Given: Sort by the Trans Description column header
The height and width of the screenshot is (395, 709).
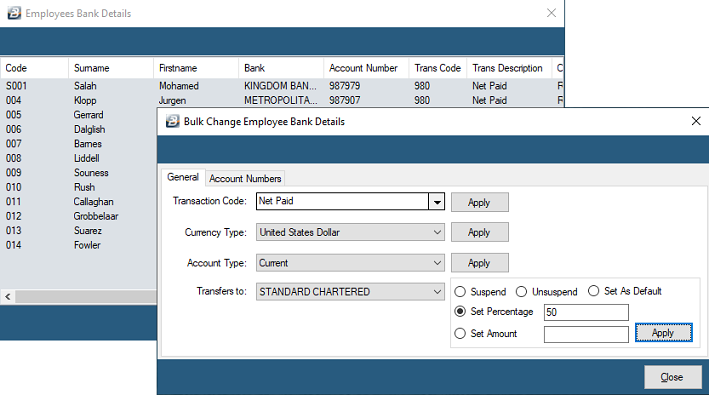Looking at the screenshot, I should [x=509, y=68].
